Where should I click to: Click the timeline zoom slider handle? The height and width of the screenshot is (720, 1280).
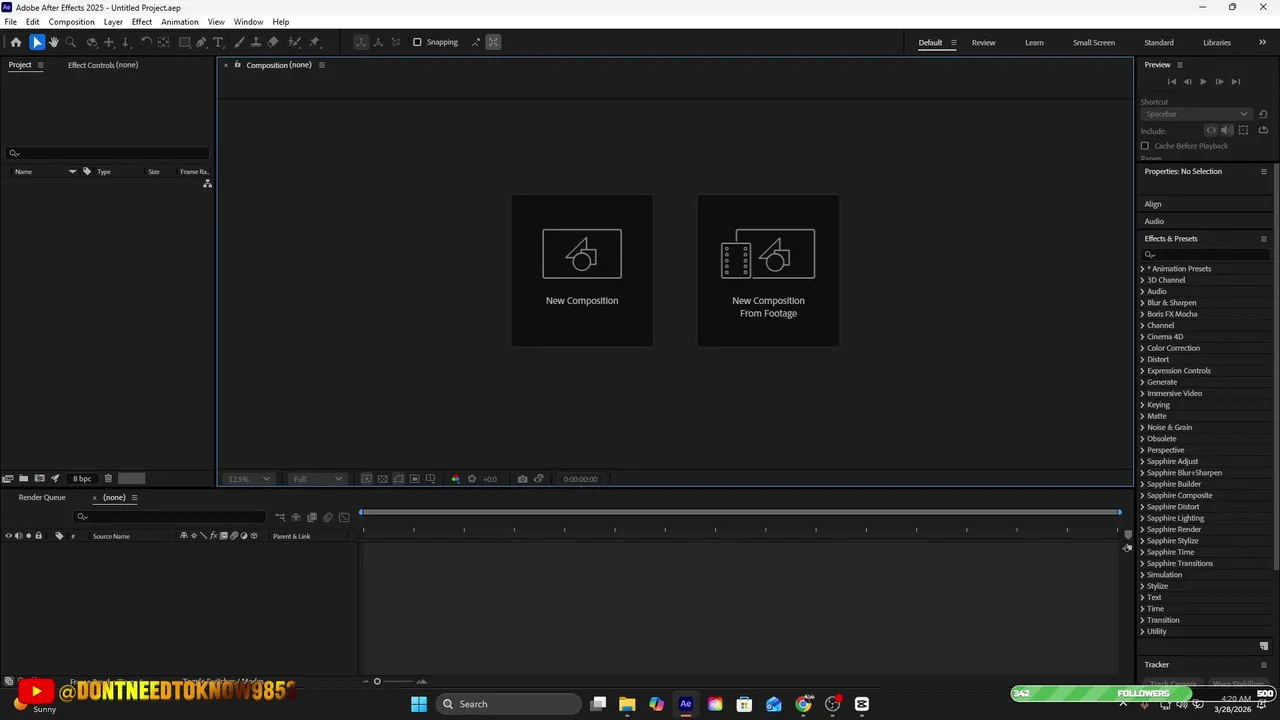coord(377,681)
